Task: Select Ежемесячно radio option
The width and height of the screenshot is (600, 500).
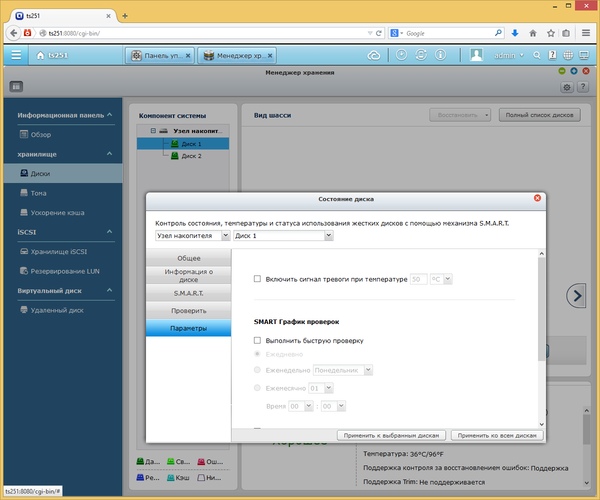Action: [x=257, y=388]
